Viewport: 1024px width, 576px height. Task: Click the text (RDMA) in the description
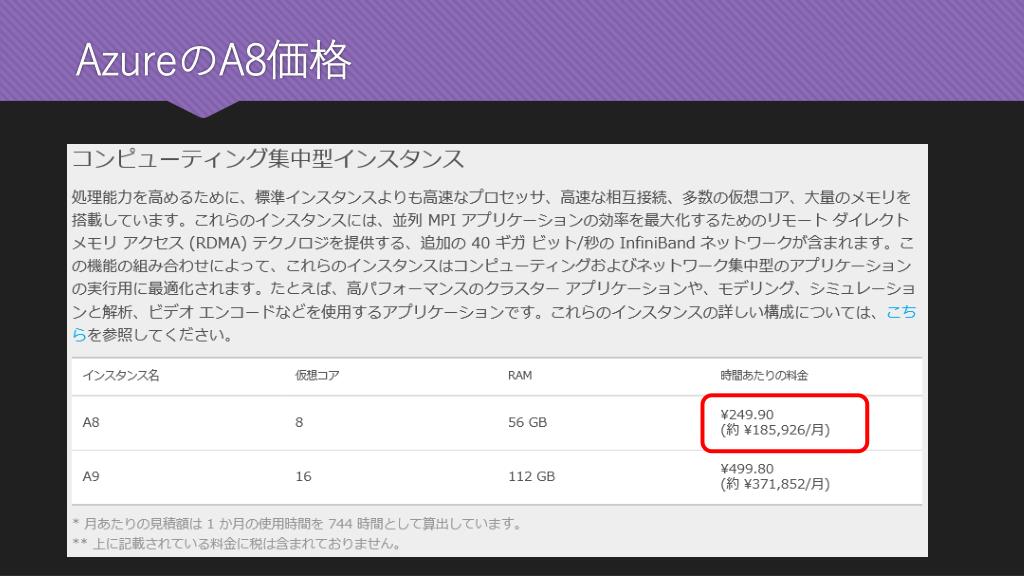[x=218, y=243]
